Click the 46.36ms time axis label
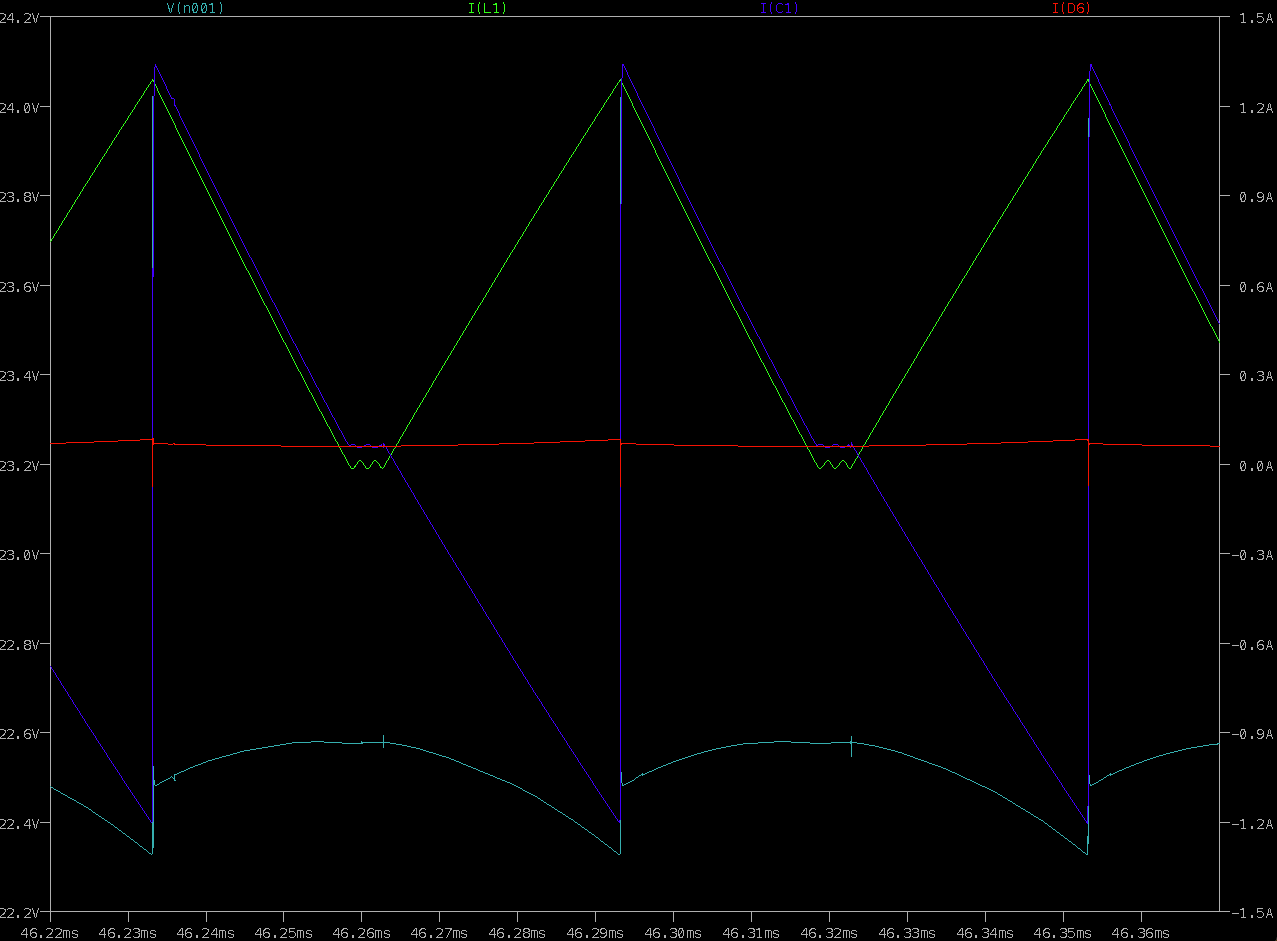 pyautogui.click(x=1142, y=932)
